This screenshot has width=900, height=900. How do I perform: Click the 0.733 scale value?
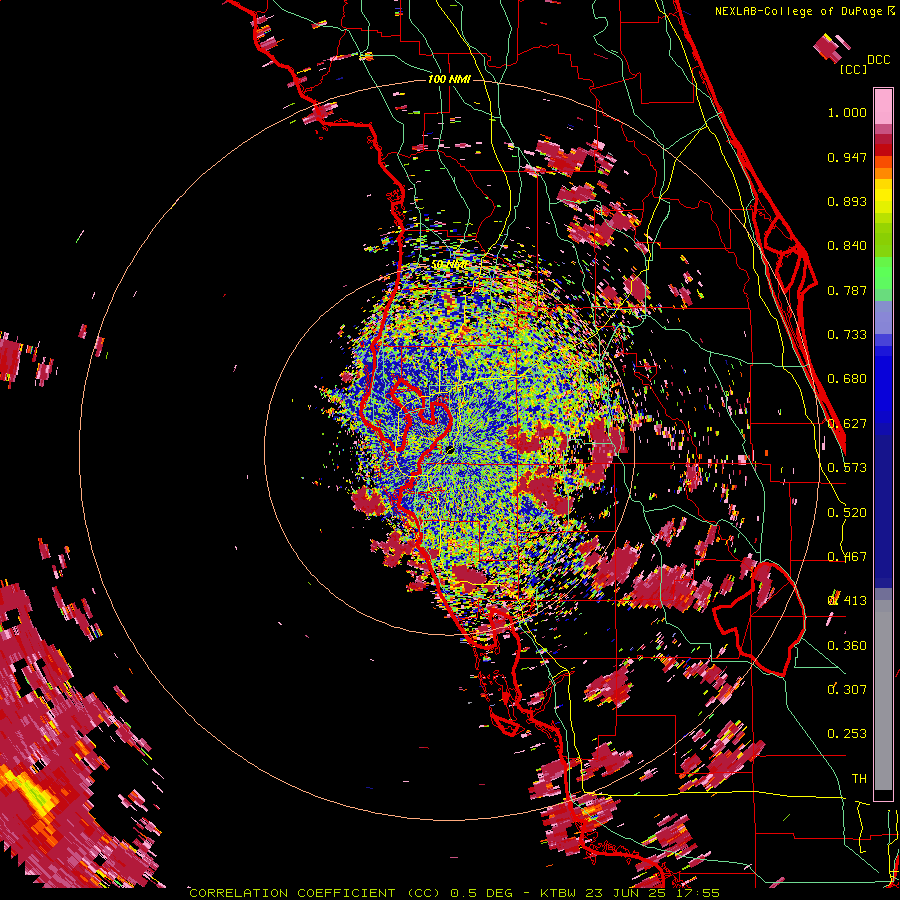click(847, 335)
